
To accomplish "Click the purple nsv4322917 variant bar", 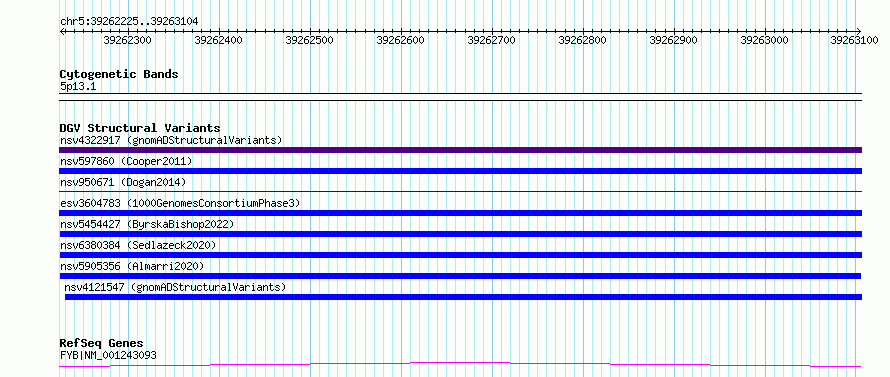I will (460, 150).
